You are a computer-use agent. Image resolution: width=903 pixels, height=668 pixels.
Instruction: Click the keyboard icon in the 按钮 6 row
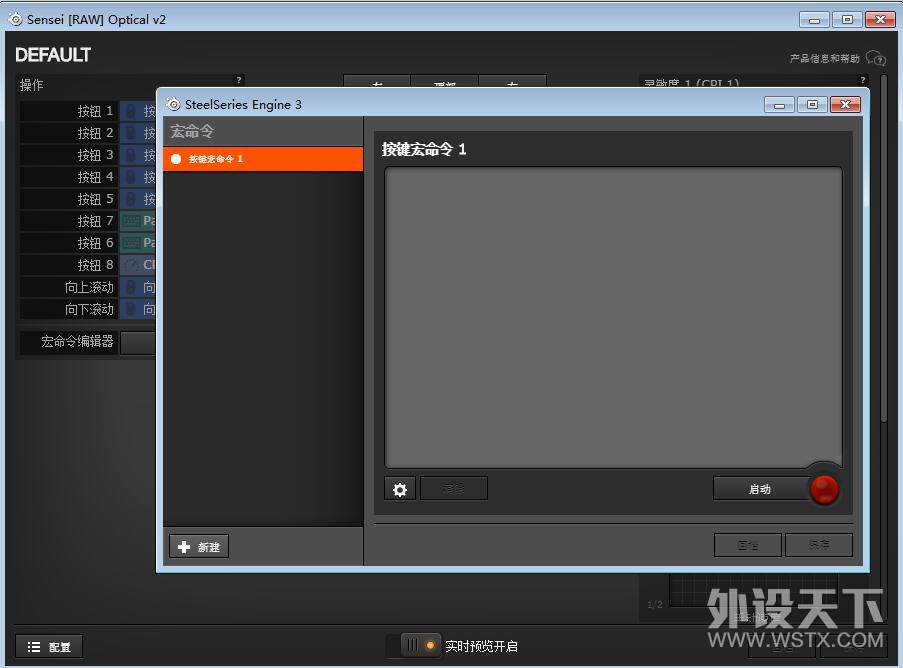coord(131,243)
